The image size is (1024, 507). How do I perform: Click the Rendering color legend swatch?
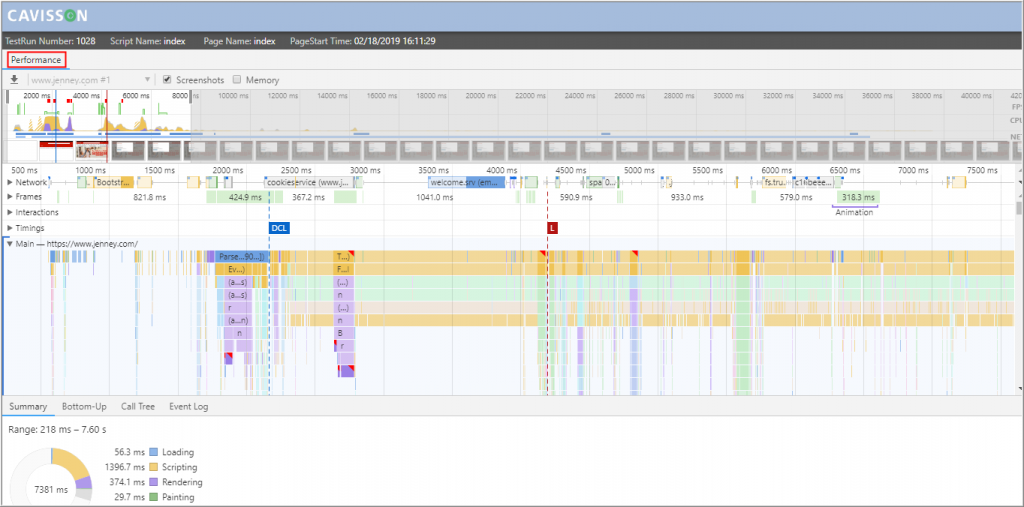click(x=153, y=482)
